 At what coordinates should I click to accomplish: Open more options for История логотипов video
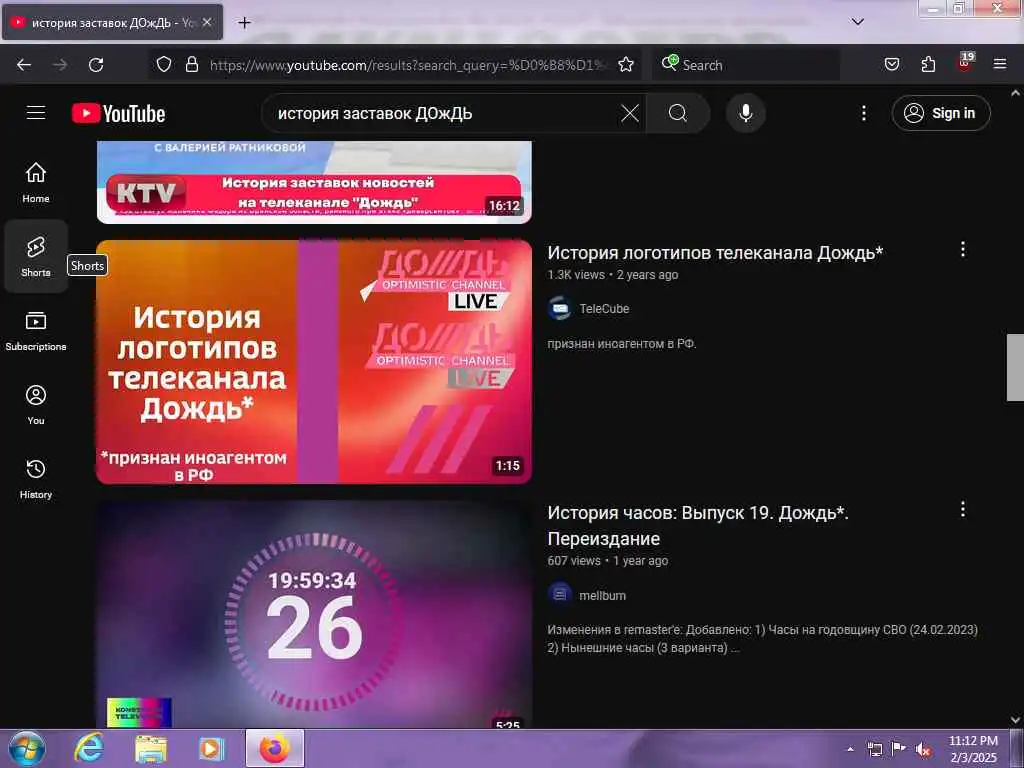963,249
